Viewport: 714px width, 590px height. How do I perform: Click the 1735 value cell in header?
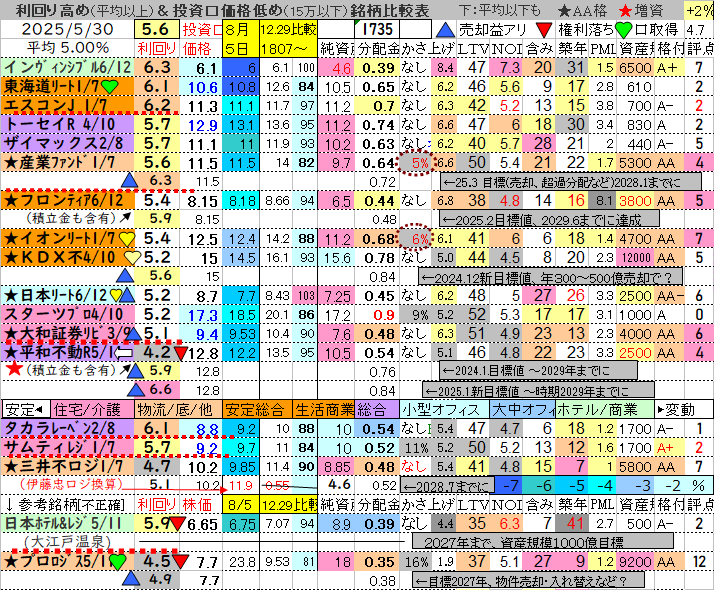377,30
